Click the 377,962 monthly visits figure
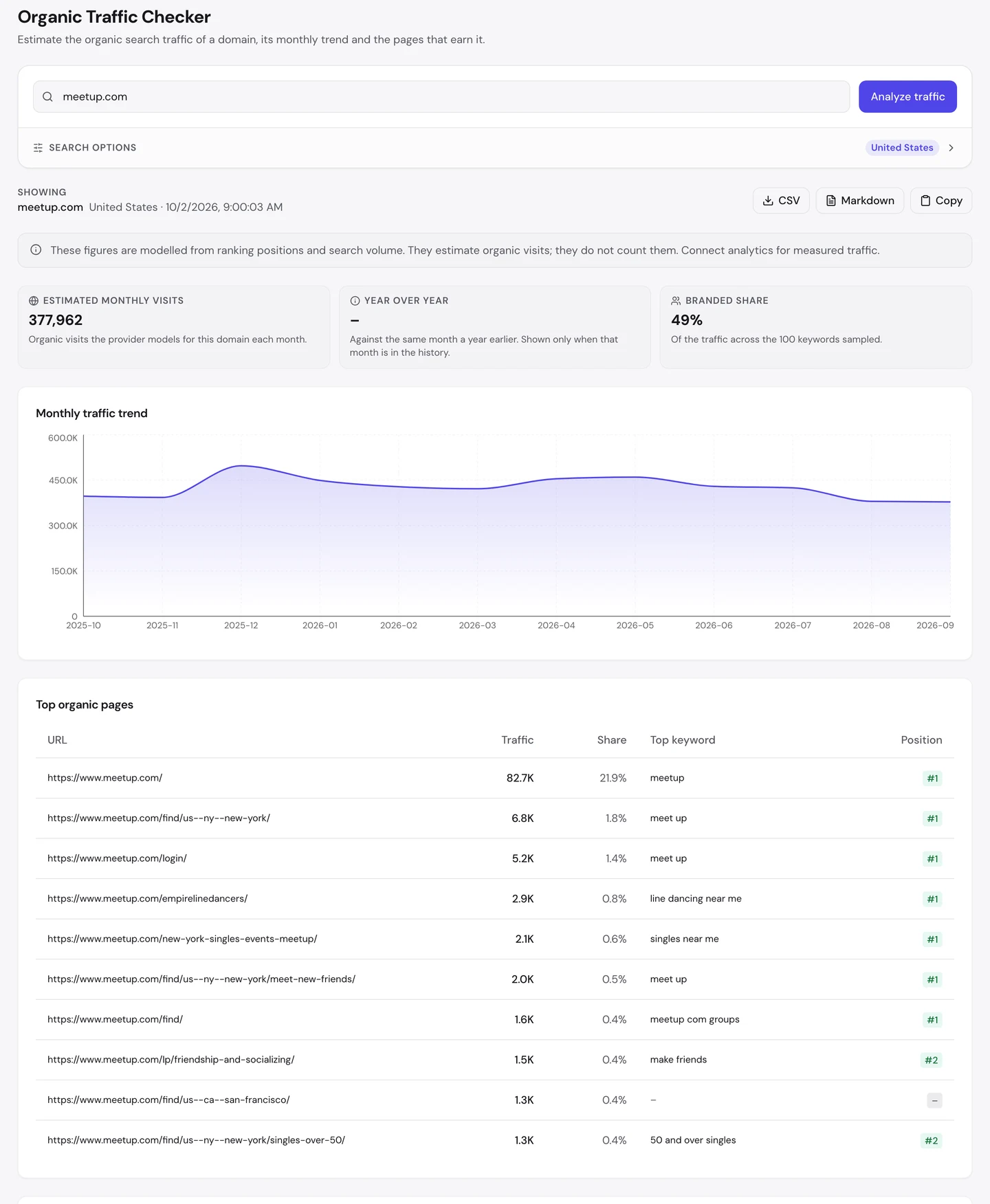Viewport: 990px width, 1204px height. pos(56,320)
